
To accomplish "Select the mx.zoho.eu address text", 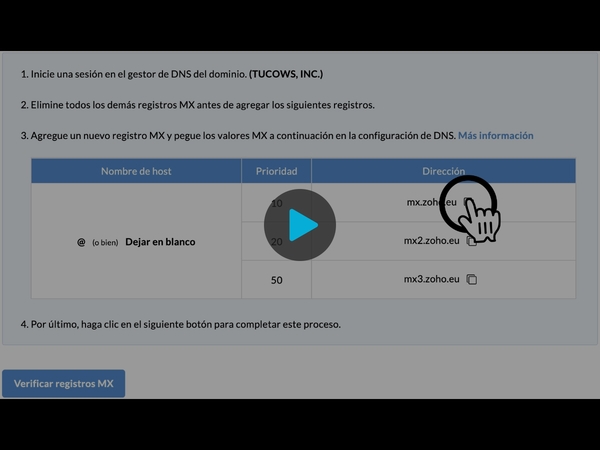I will 431,202.
